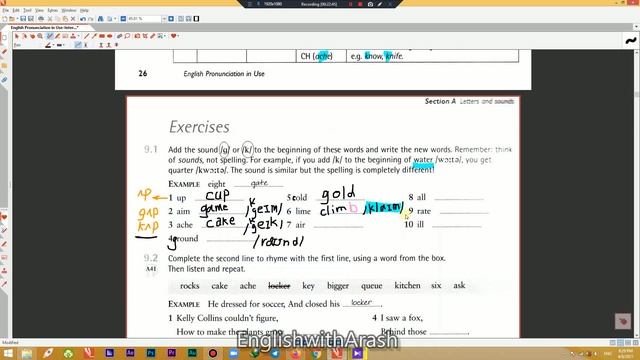Click blue zoom out button

[123, 19]
